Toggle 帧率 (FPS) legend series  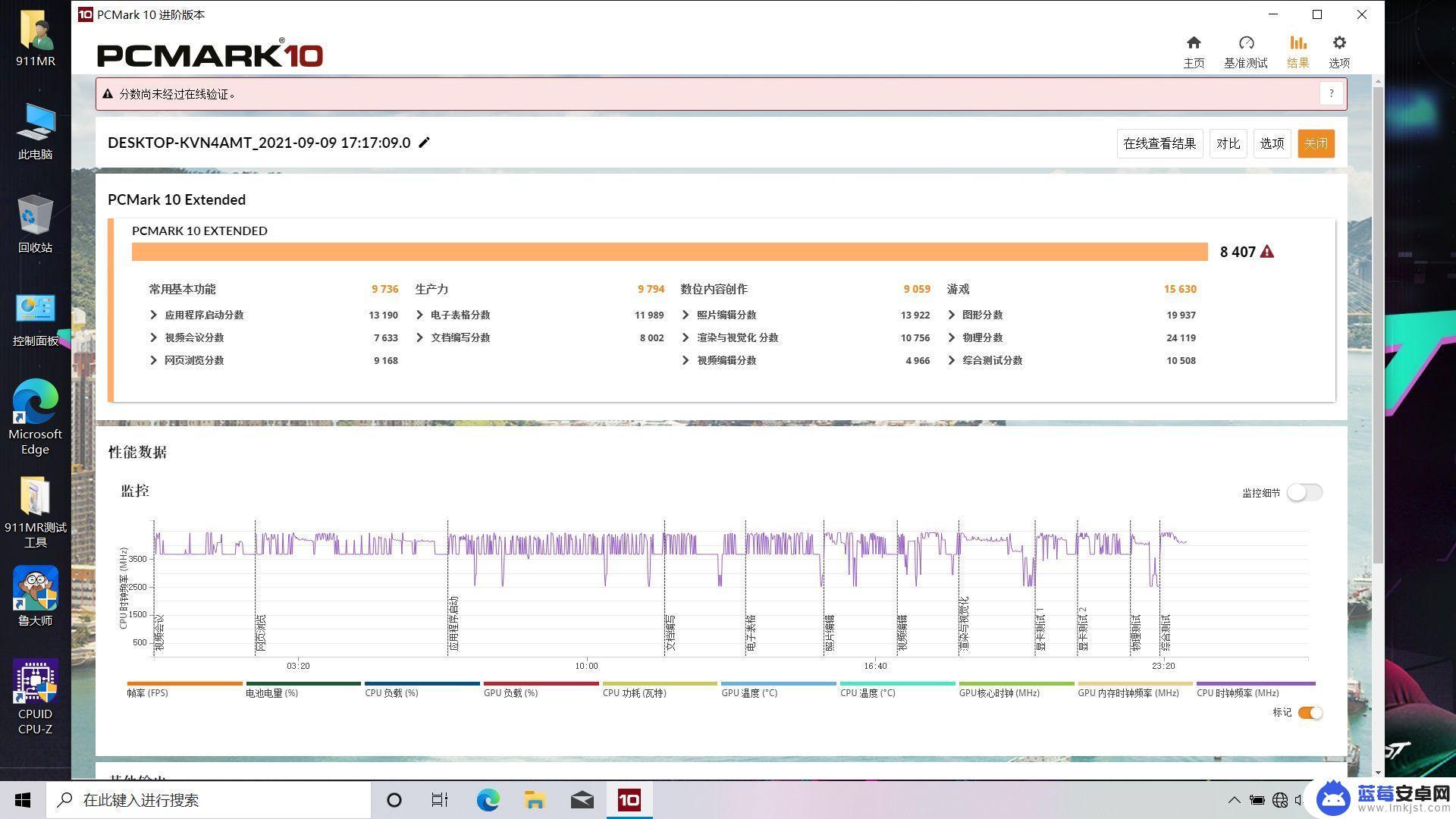[x=184, y=689]
